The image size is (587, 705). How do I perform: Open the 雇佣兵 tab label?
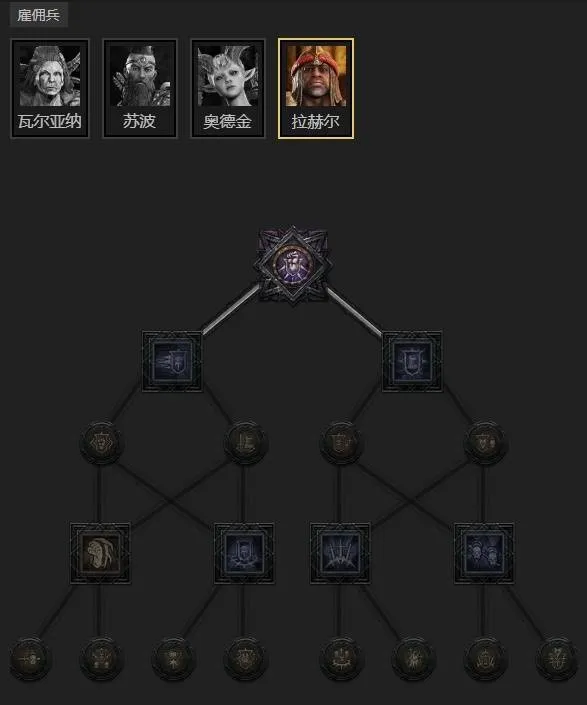click(39, 15)
